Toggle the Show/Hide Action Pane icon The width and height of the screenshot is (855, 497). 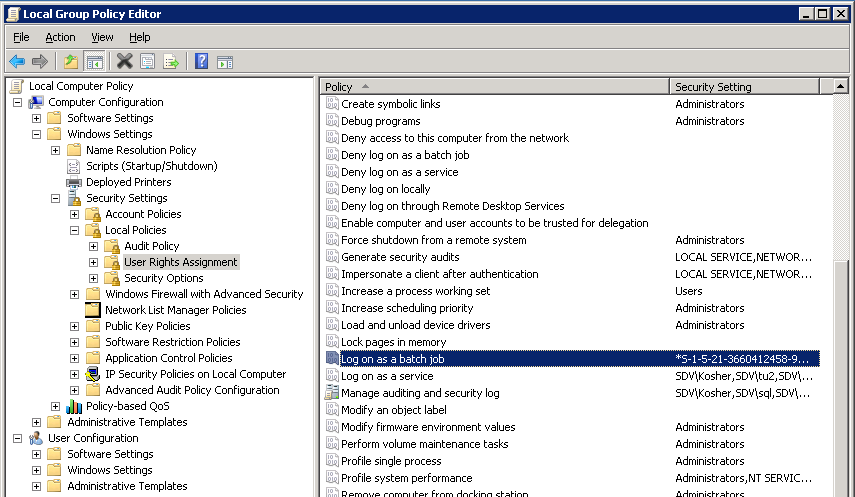tap(225, 62)
